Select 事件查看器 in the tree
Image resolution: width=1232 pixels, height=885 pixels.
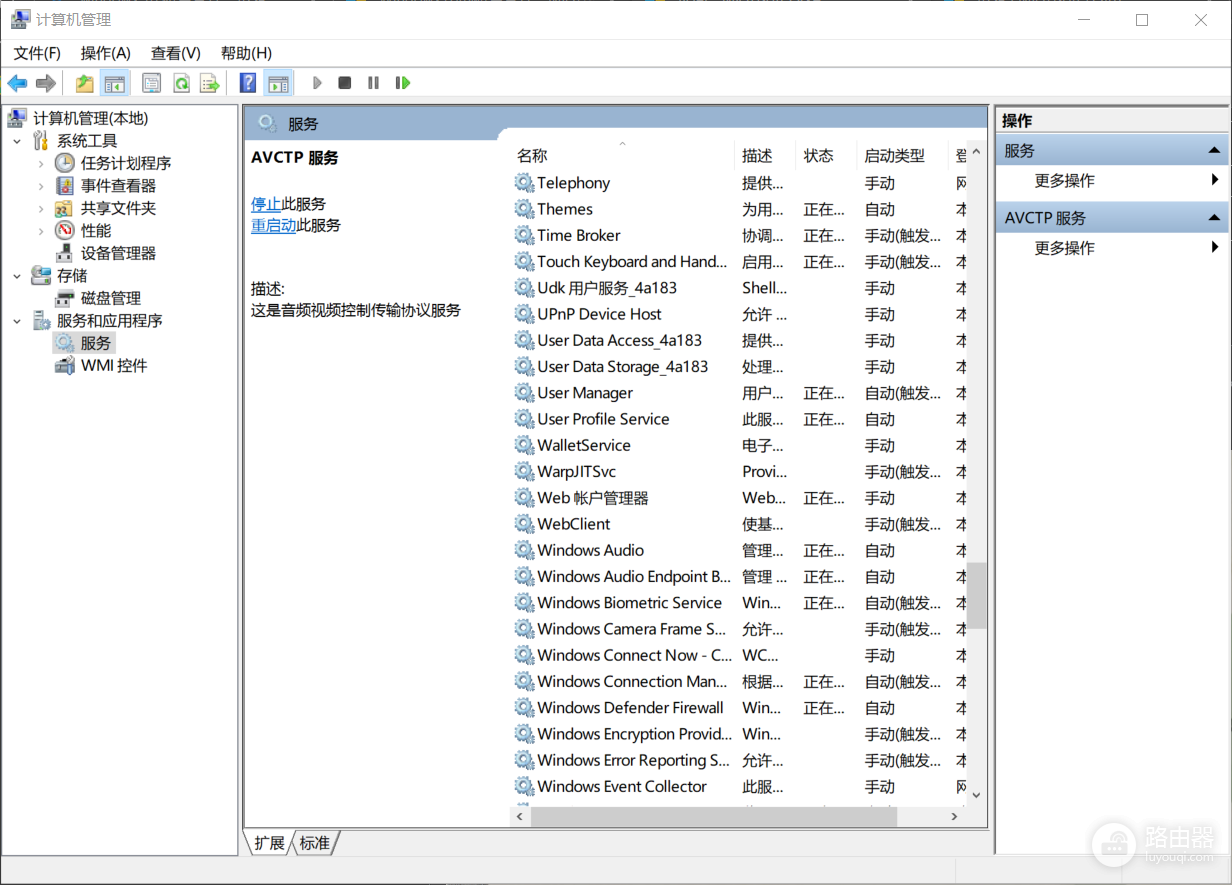point(118,186)
